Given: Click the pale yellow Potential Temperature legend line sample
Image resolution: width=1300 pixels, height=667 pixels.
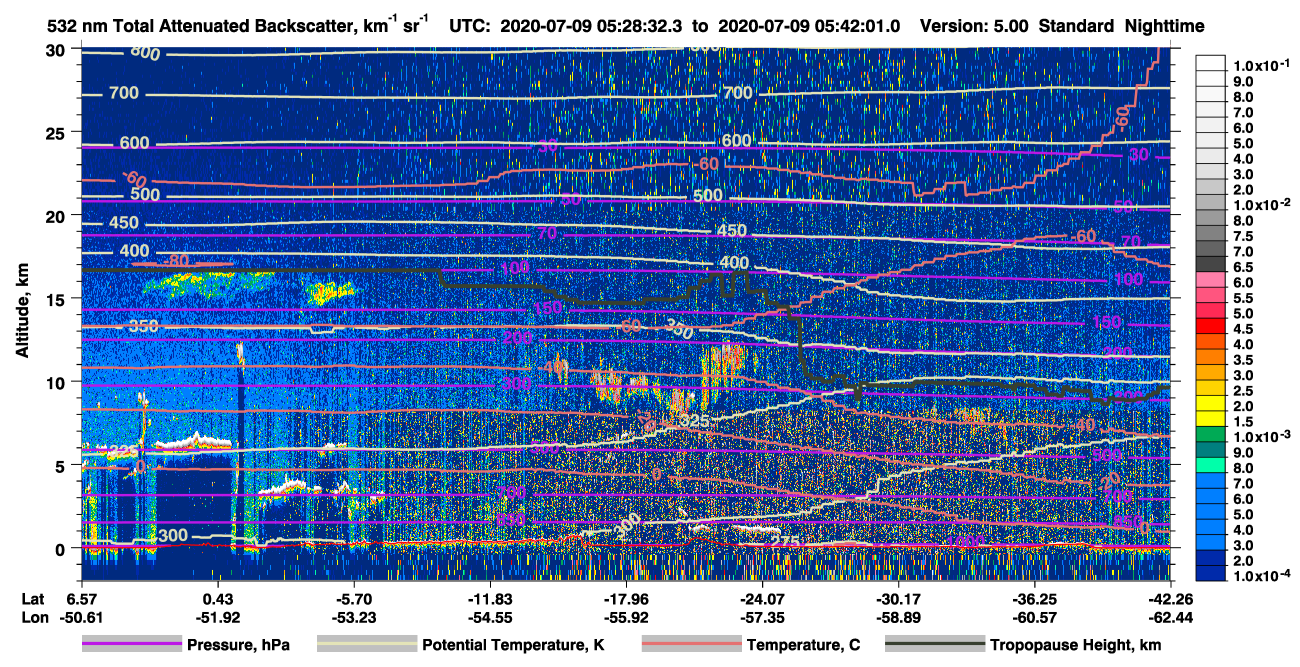Looking at the screenshot, I should point(366,645).
